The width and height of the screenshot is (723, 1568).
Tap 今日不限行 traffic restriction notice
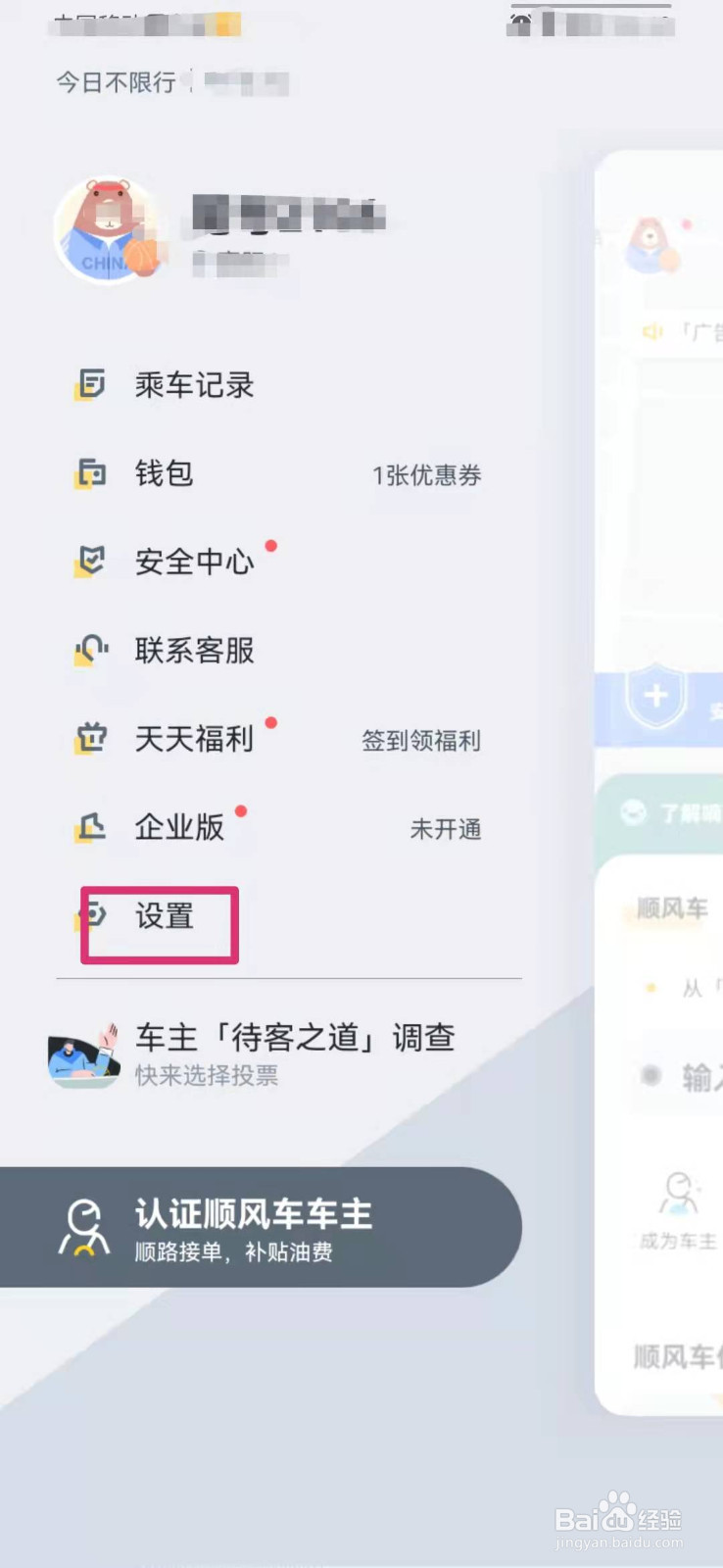[x=116, y=82]
